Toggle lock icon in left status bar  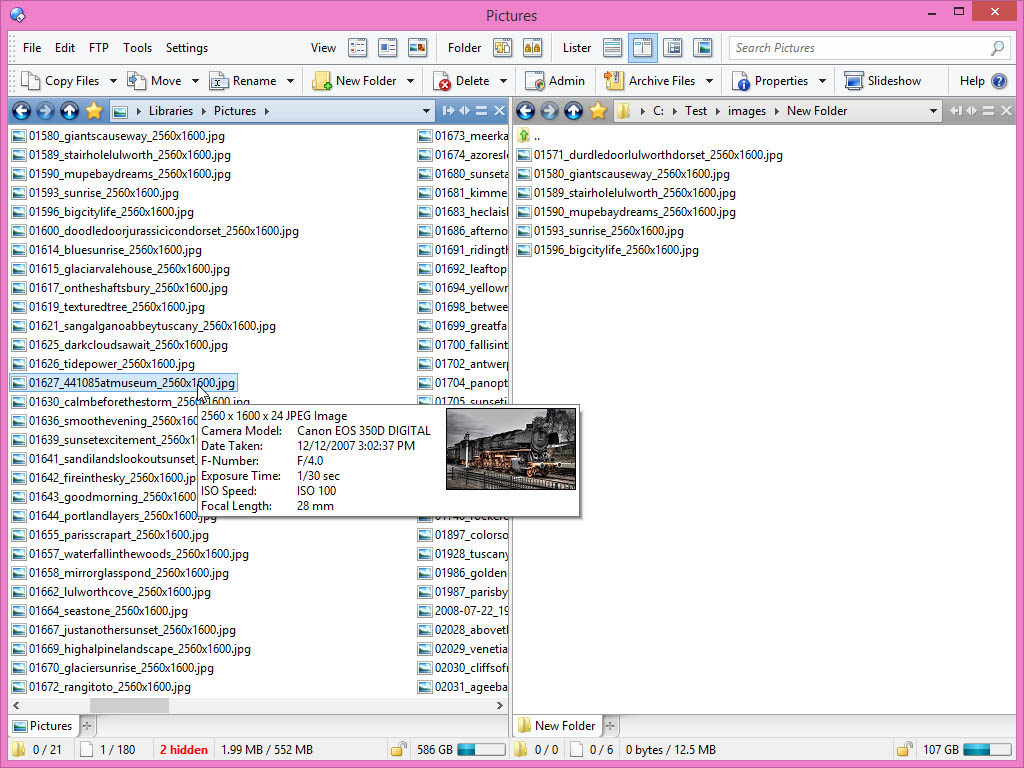[x=398, y=749]
